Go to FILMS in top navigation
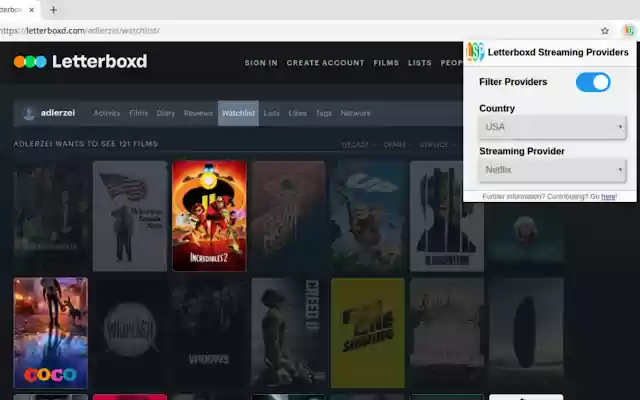 click(386, 63)
